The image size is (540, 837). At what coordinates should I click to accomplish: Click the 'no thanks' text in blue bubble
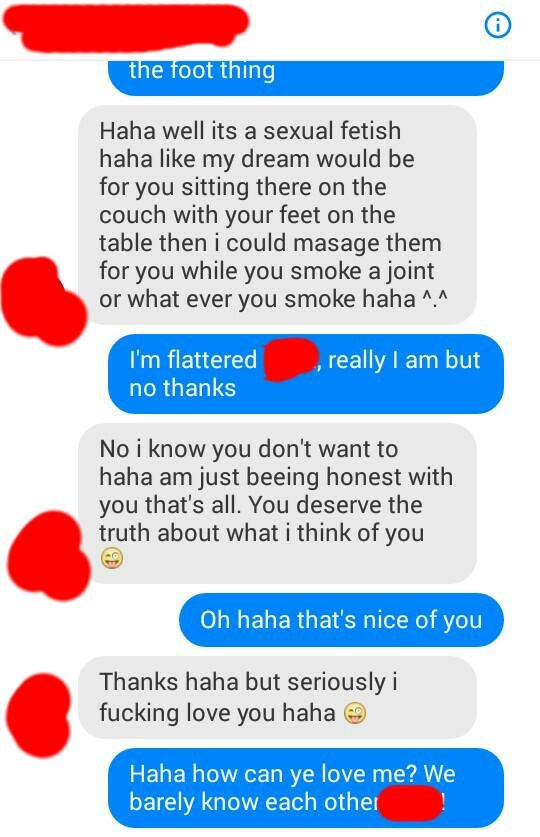(182, 388)
